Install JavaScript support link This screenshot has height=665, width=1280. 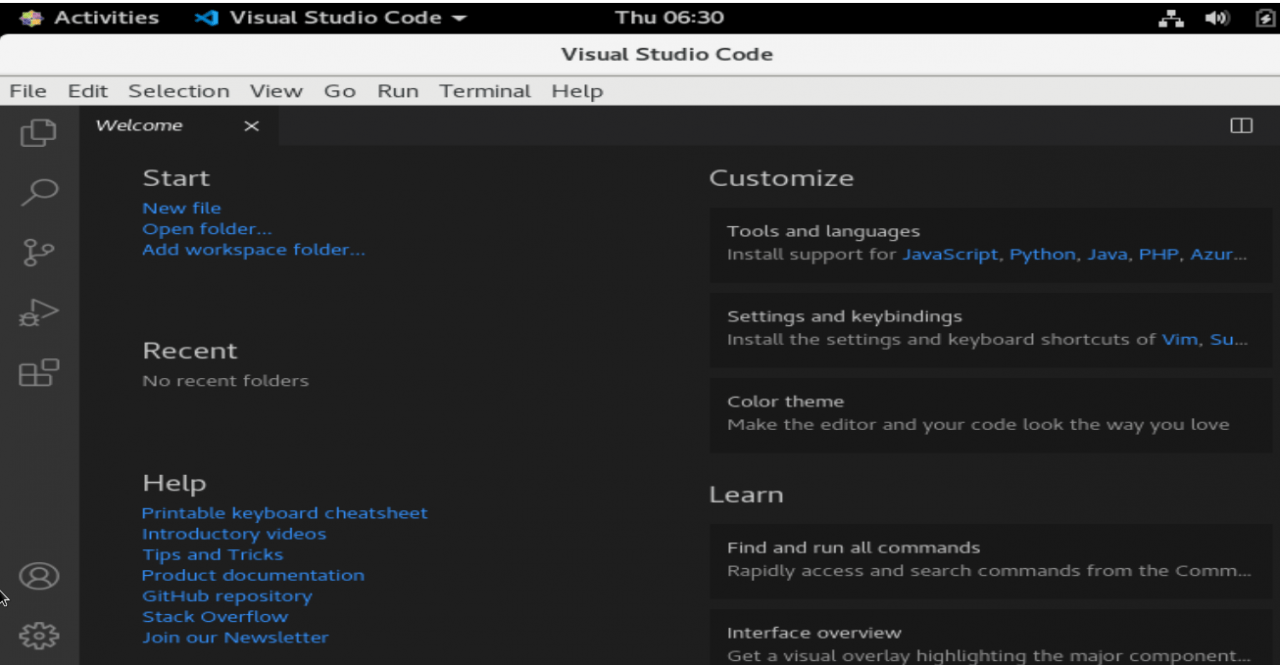(950, 254)
